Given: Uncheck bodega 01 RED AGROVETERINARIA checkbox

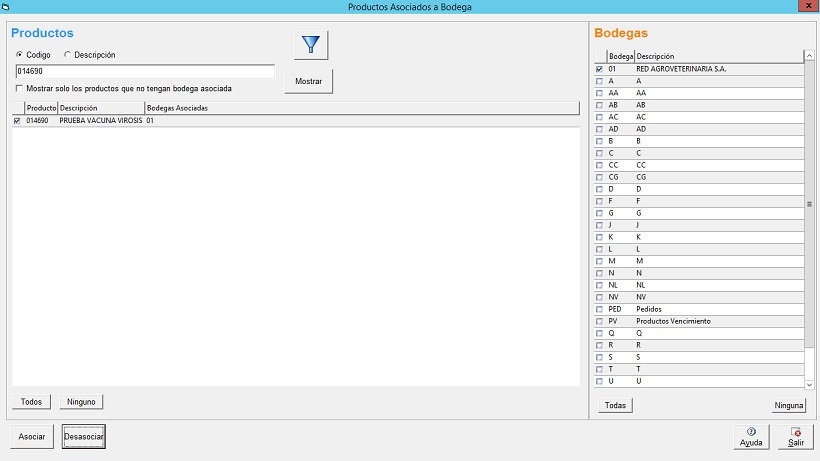Looking at the screenshot, I should pyautogui.click(x=599, y=69).
